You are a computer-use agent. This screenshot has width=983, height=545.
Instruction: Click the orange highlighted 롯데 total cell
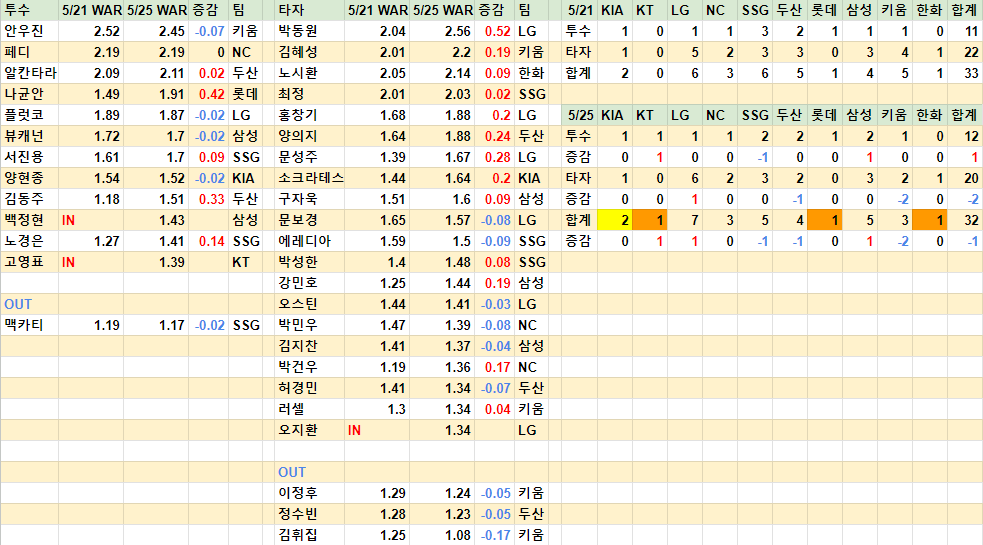pyautogui.click(x=824, y=220)
